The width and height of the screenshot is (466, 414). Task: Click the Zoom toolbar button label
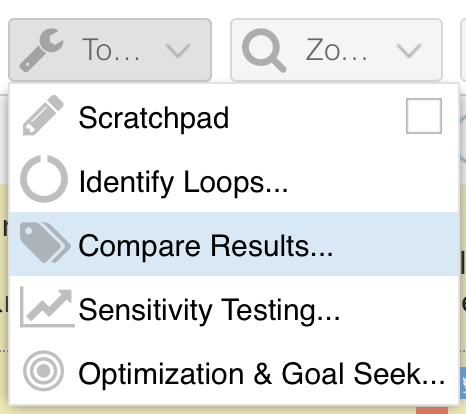pos(336,50)
